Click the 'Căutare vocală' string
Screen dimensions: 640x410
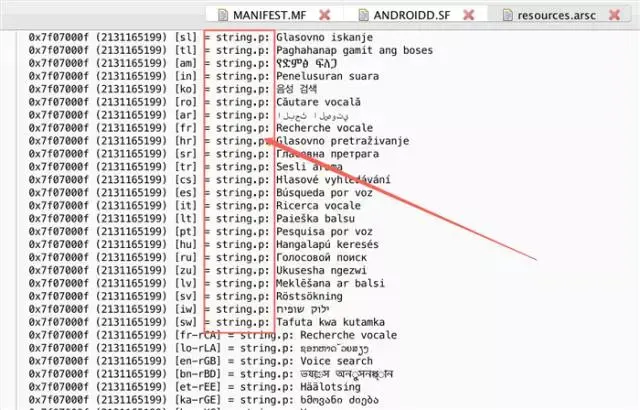(318, 102)
